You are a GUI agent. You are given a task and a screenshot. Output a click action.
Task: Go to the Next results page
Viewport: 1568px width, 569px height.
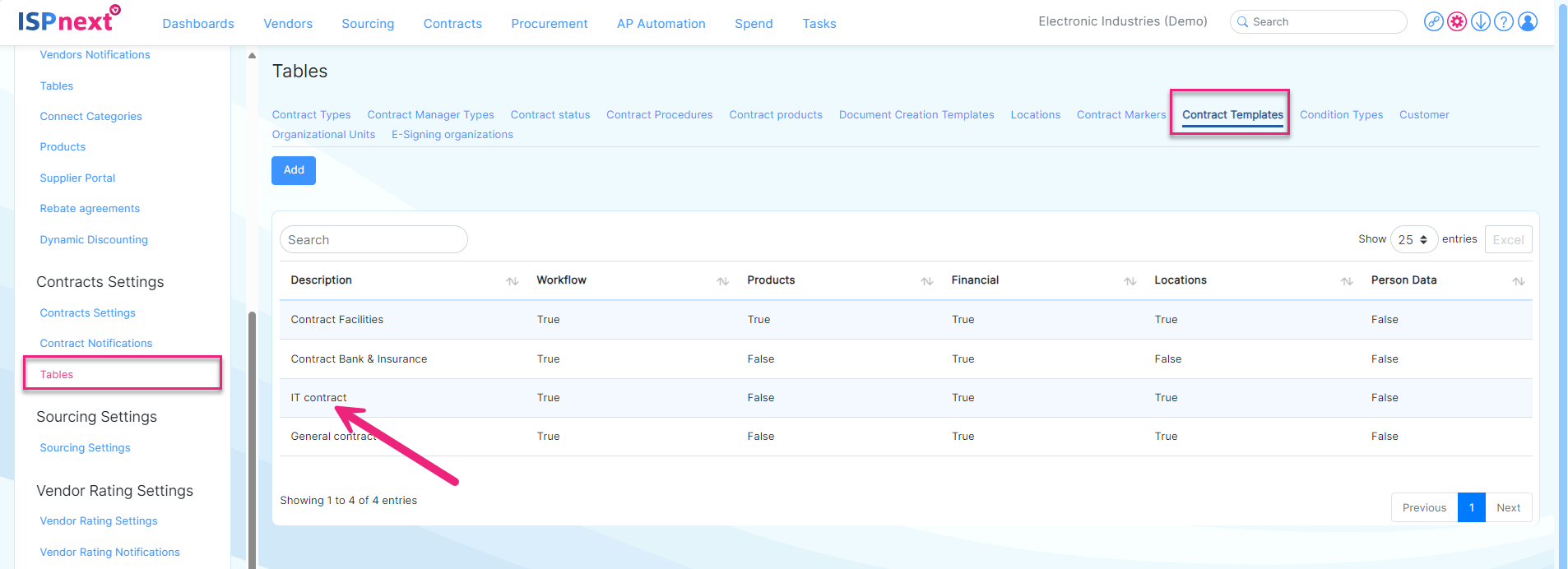1508,507
